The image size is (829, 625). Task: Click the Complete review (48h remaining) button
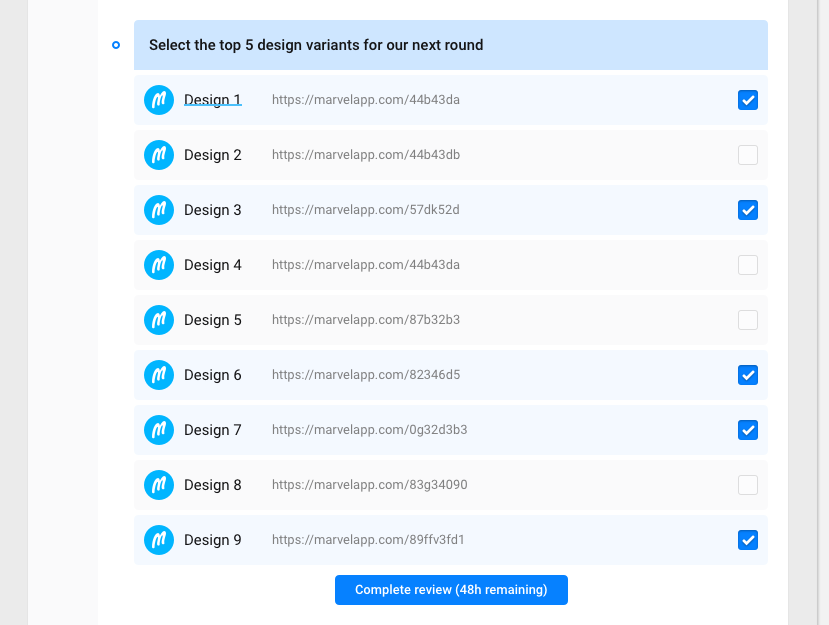pos(451,590)
